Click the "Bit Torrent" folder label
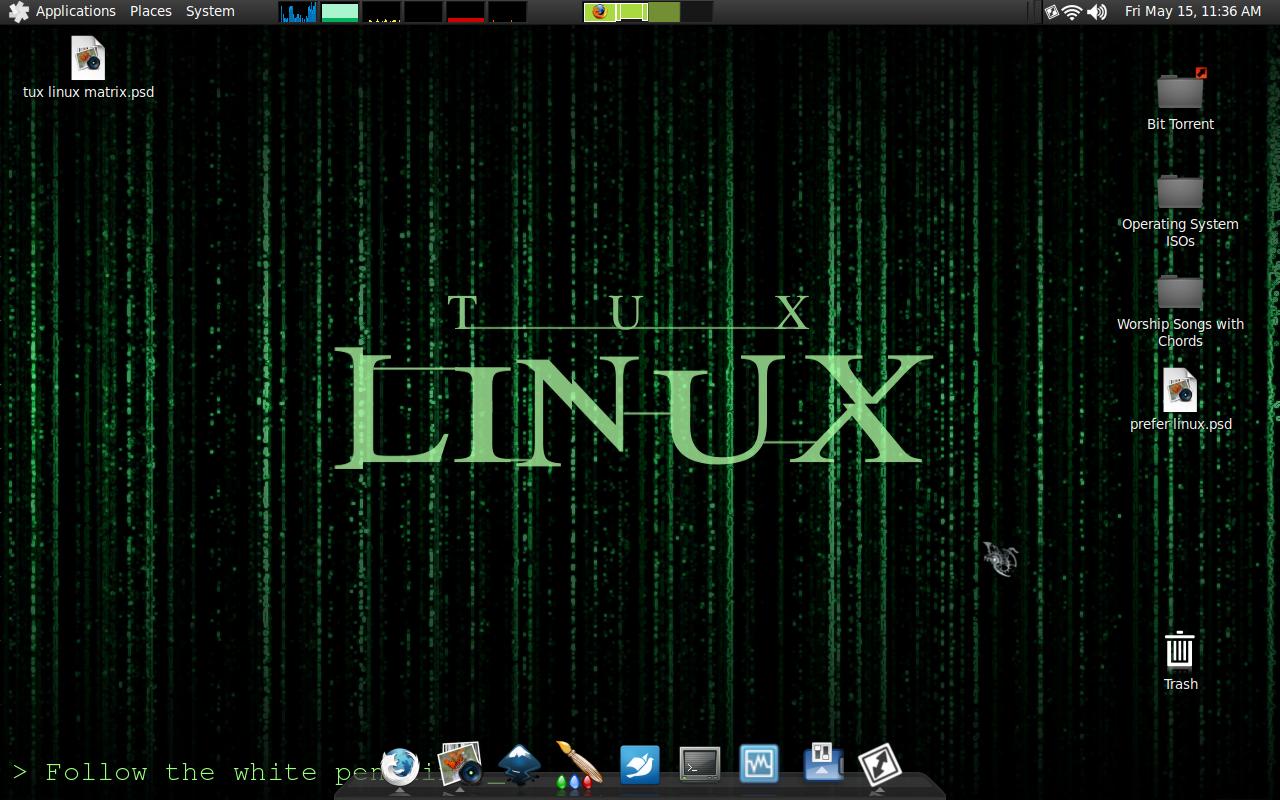Image resolution: width=1280 pixels, height=800 pixels. pyautogui.click(x=1180, y=124)
